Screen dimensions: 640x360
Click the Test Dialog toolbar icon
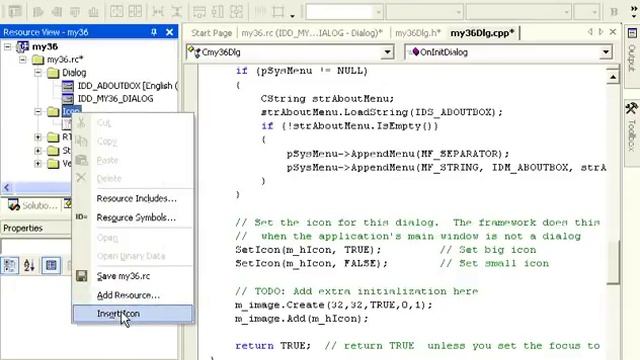point(15,11)
